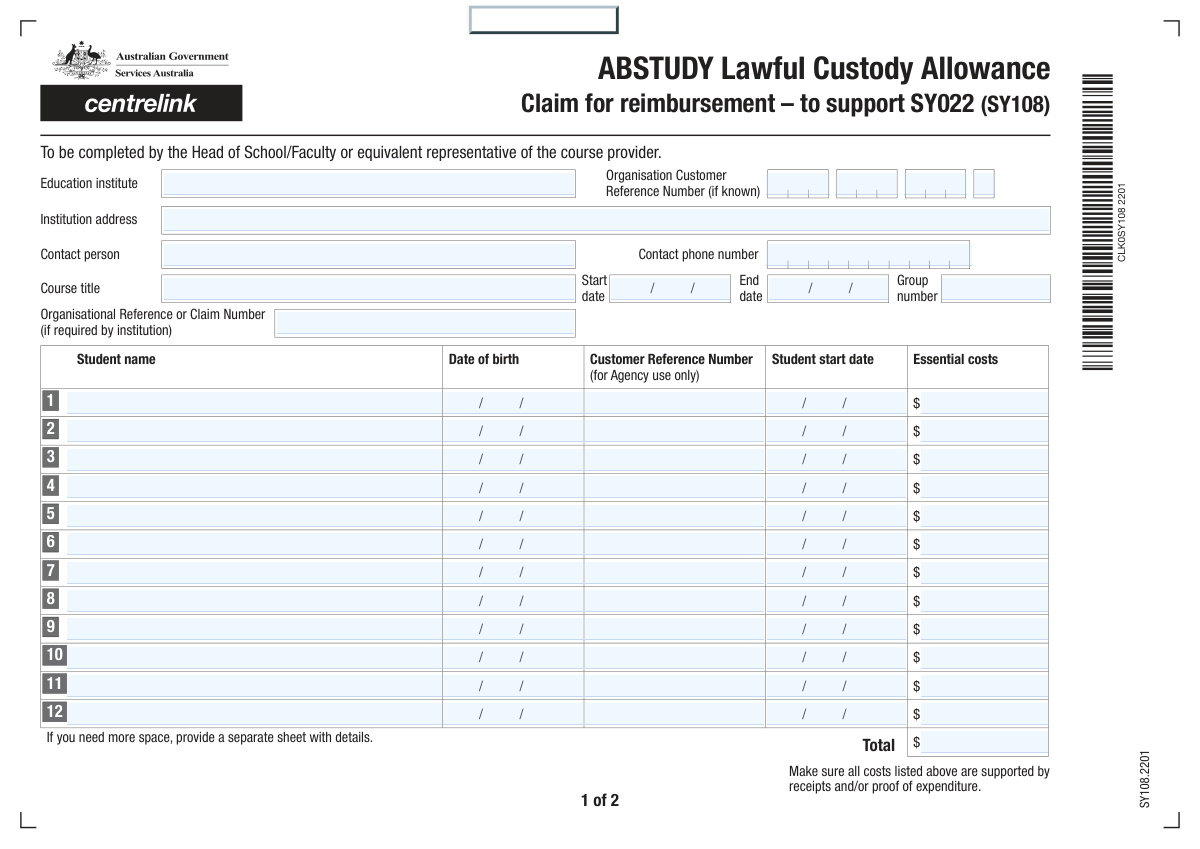Click Customer Reference Number field in row 11
Image resolution: width=1200 pixels, height=849 pixels.
(x=674, y=685)
